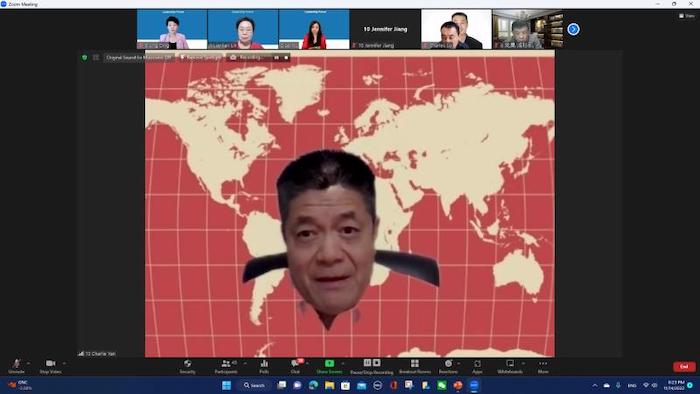Open the Polls icon
Viewport: 700px width, 394px height.
(264, 364)
